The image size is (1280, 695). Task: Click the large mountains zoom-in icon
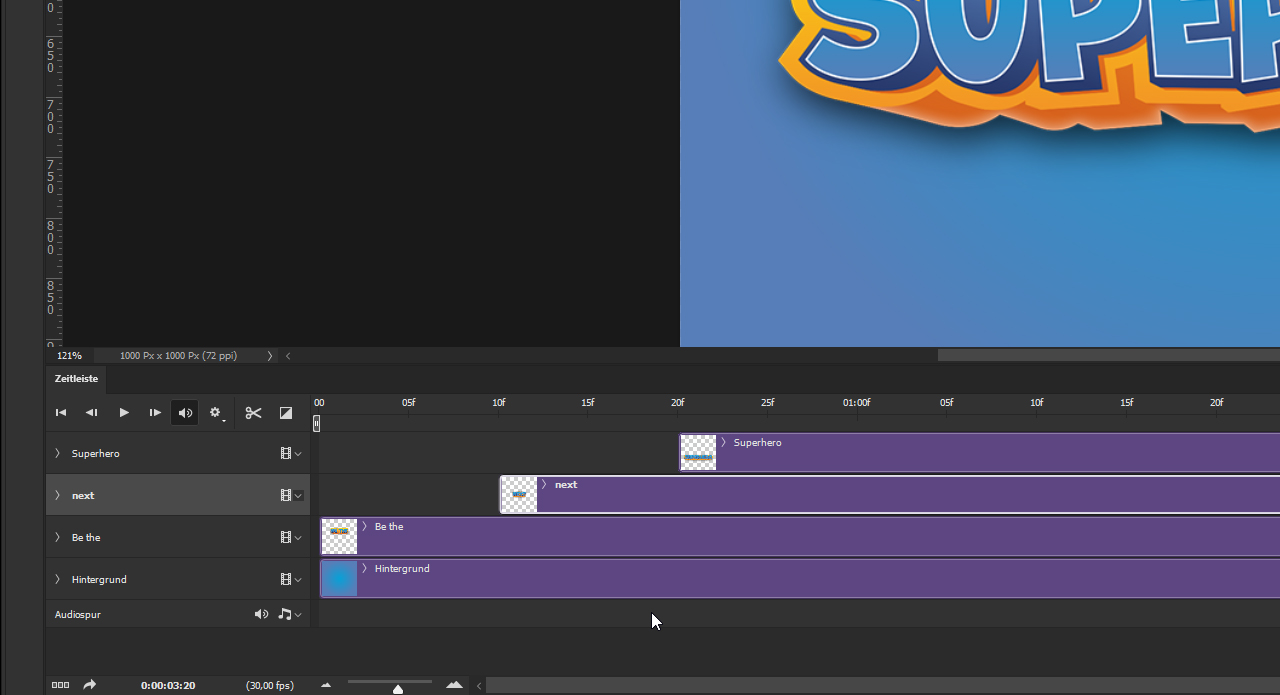[x=455, y=685]
